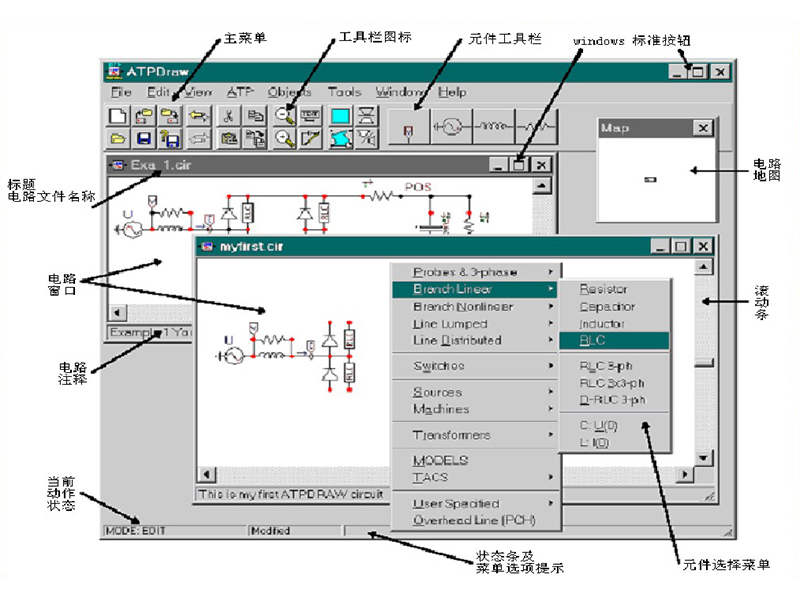The width and height of the screenshot is (800, 600).
Task: Click the cyan polygon select icon
Action: click(340, 138)
